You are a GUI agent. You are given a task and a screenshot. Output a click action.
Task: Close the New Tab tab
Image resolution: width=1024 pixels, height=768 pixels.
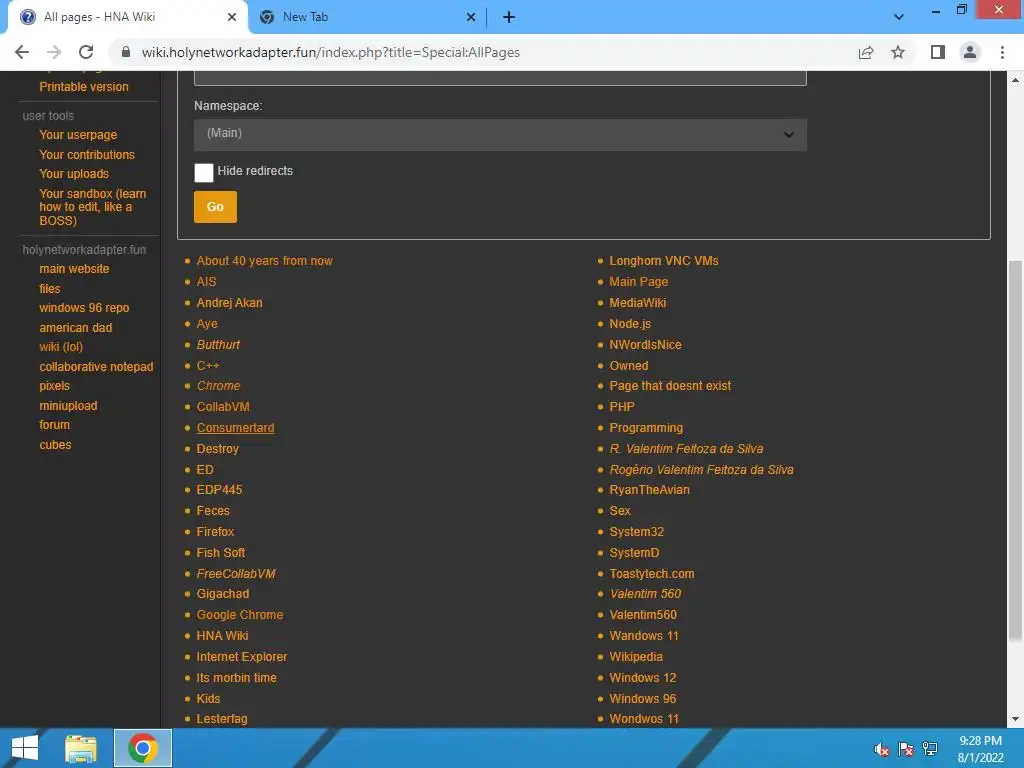coord(471,17)
